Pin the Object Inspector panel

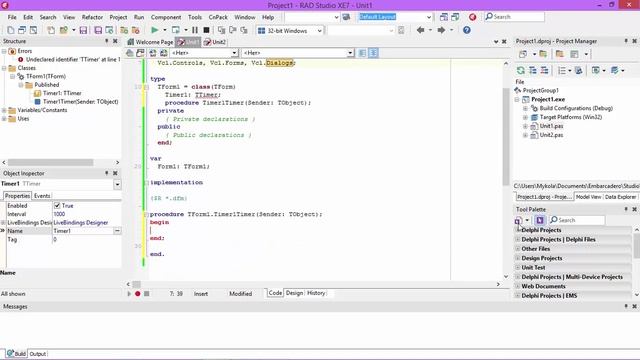click(107, 173)
